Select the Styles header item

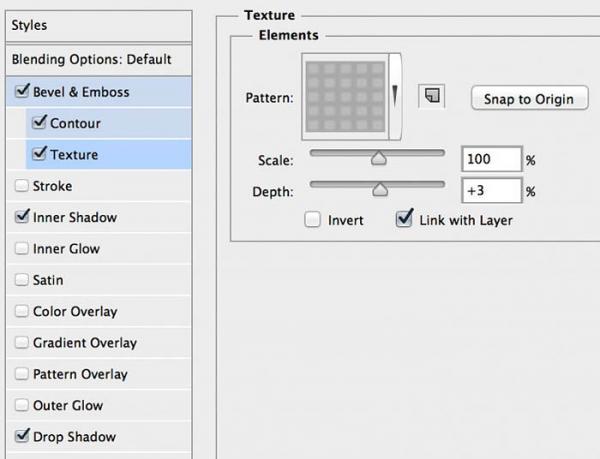(x=30, y=25)
